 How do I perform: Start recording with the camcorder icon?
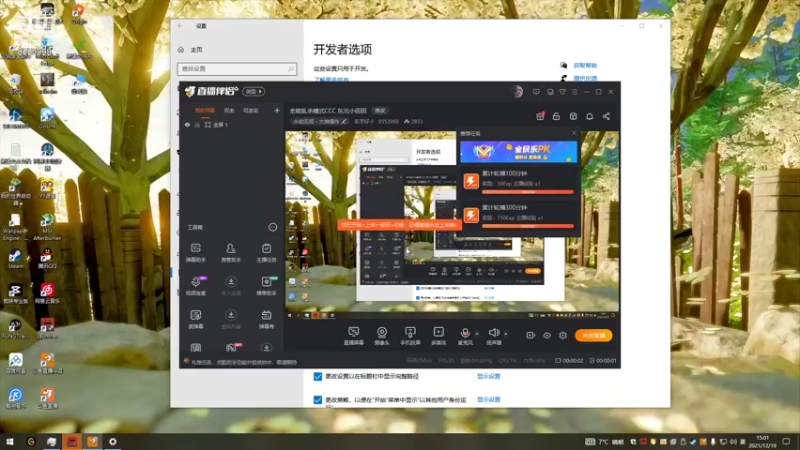(531, 335)
